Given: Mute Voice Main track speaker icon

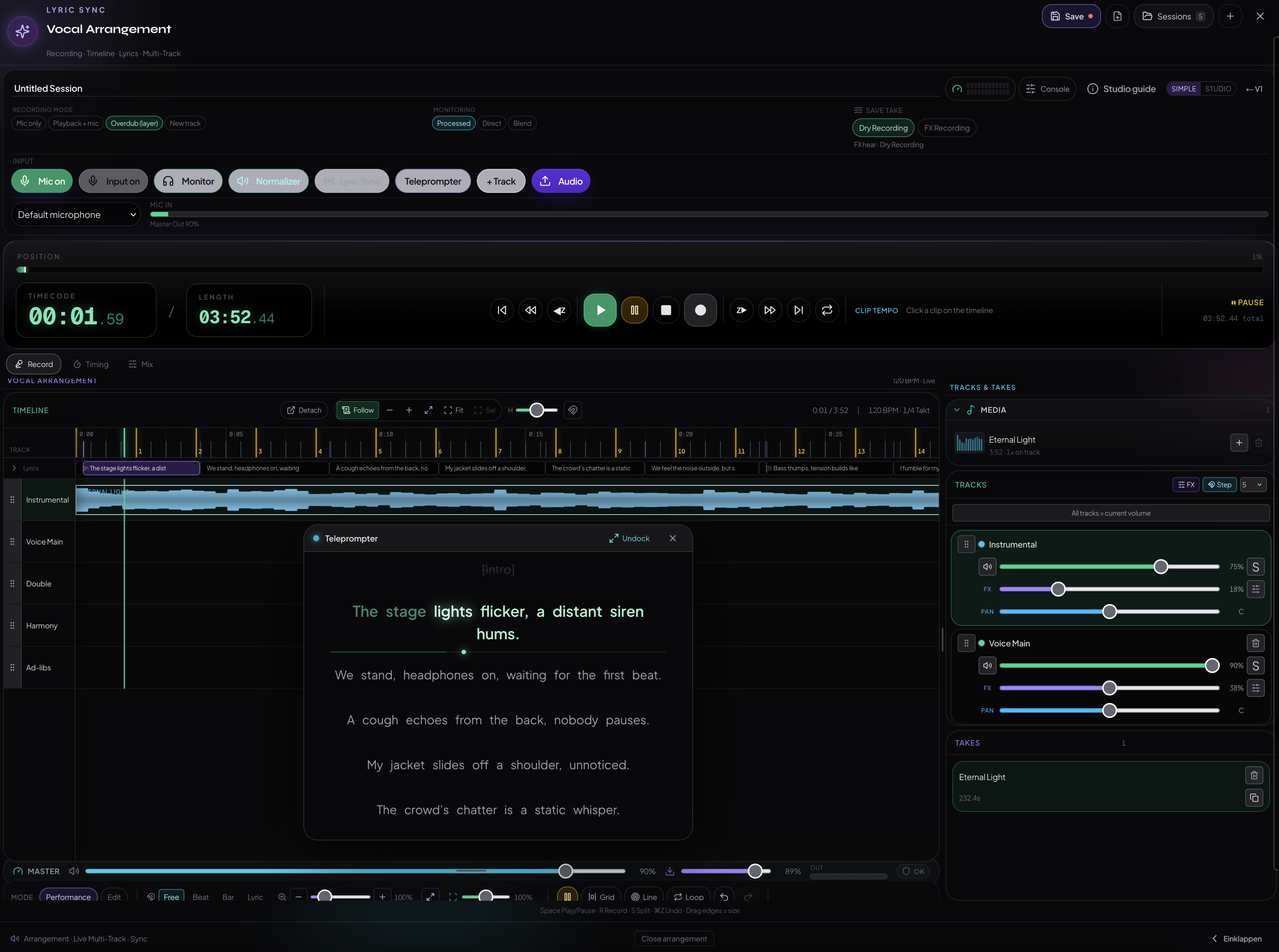Looking at the screenshot, I should pyautogui.click(x=988, y=666).
